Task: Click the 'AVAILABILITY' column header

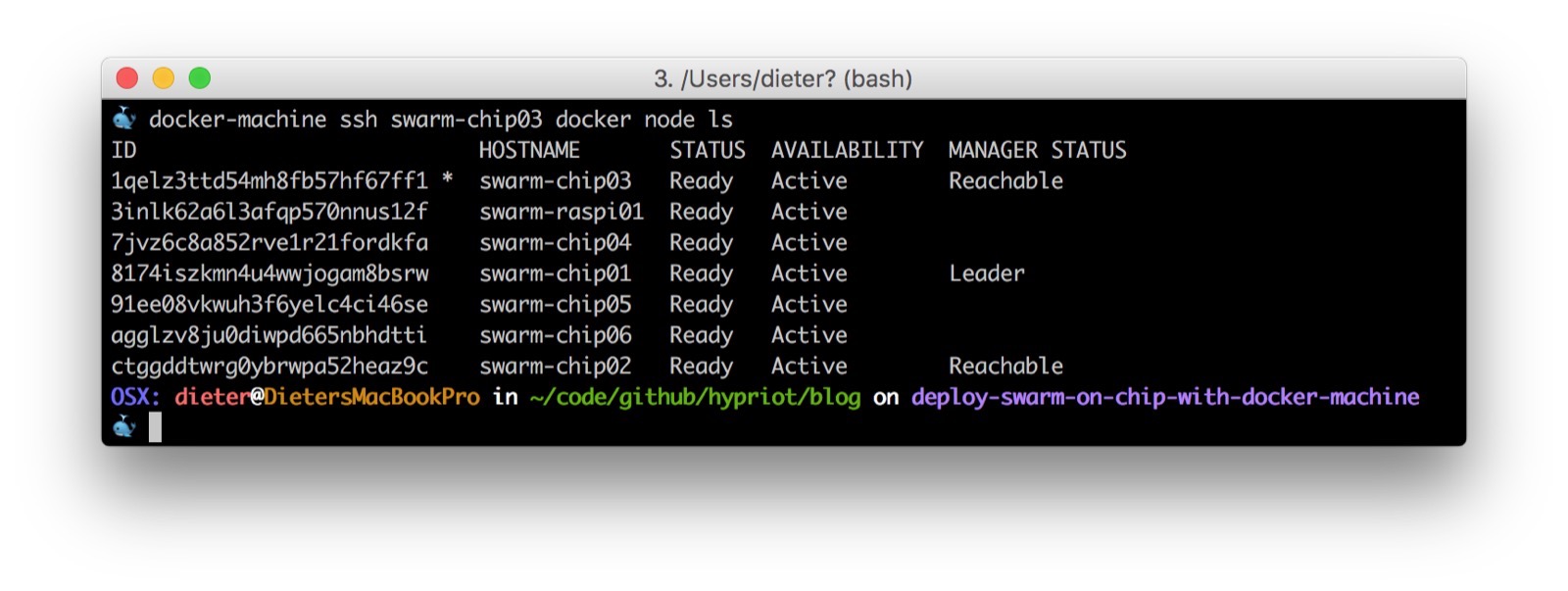Action: (x=848, y=150)
